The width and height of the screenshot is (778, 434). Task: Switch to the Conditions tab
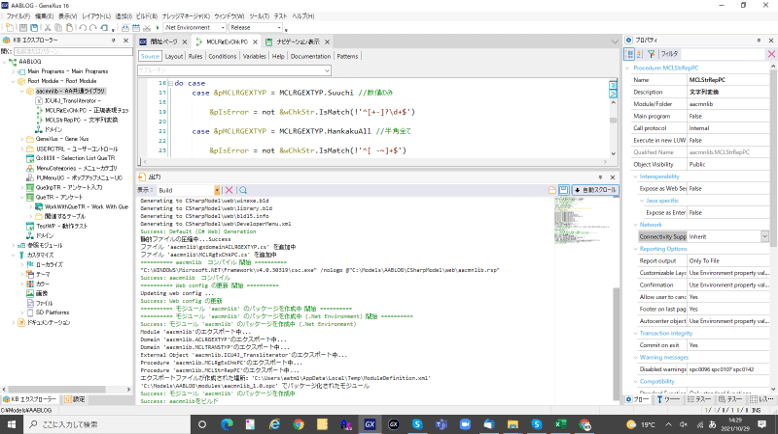click(222, 57)
